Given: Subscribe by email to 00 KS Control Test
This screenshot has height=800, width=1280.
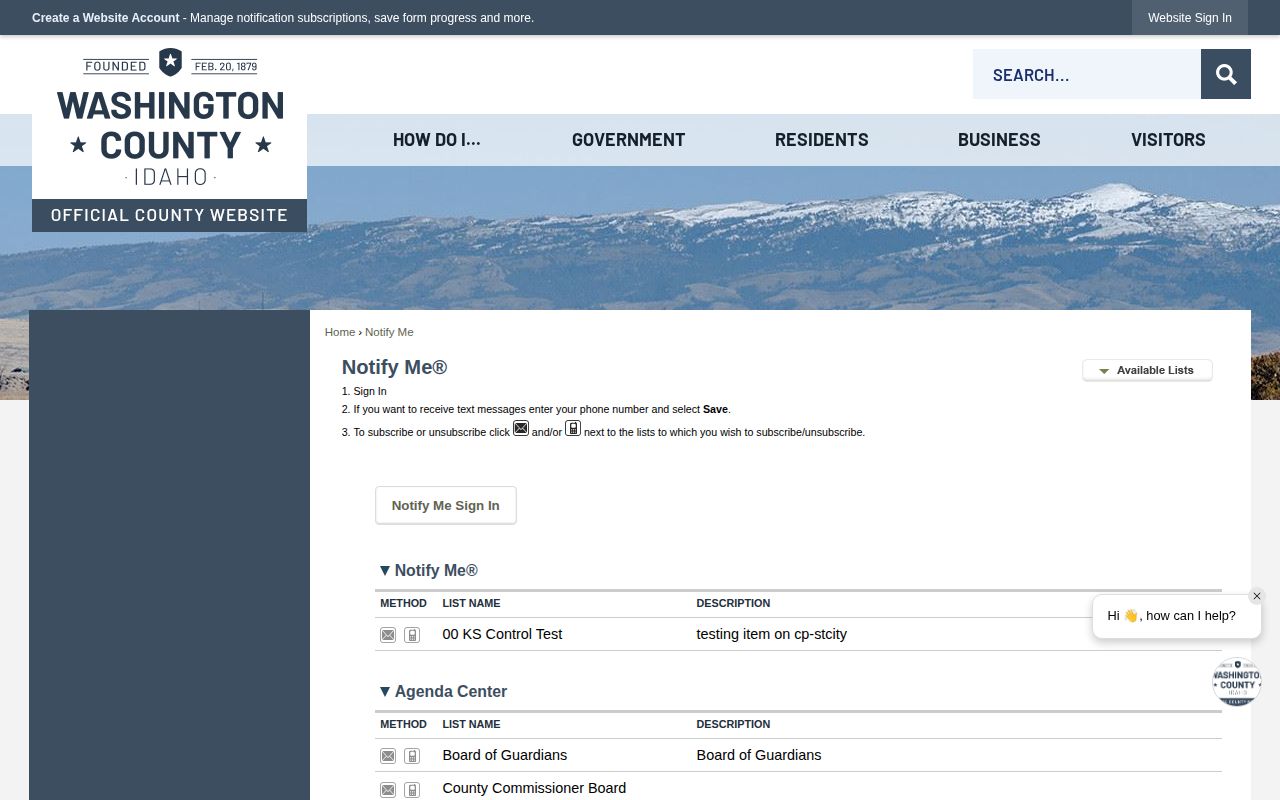Looking at the screenshot, I should tap(388, 635).
